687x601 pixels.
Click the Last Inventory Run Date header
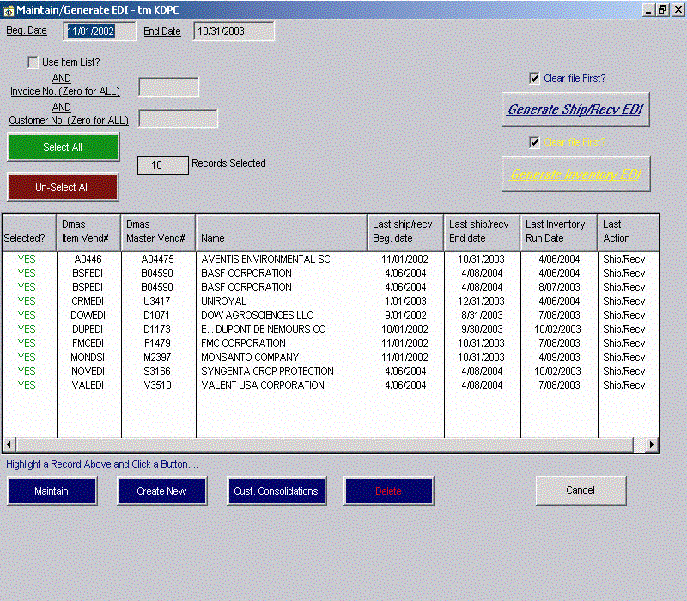click(559, 233)
